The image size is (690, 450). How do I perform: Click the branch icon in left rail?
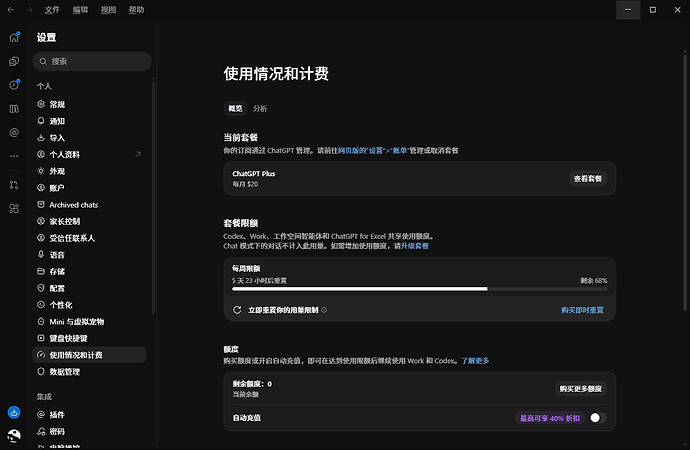point(14,185)
